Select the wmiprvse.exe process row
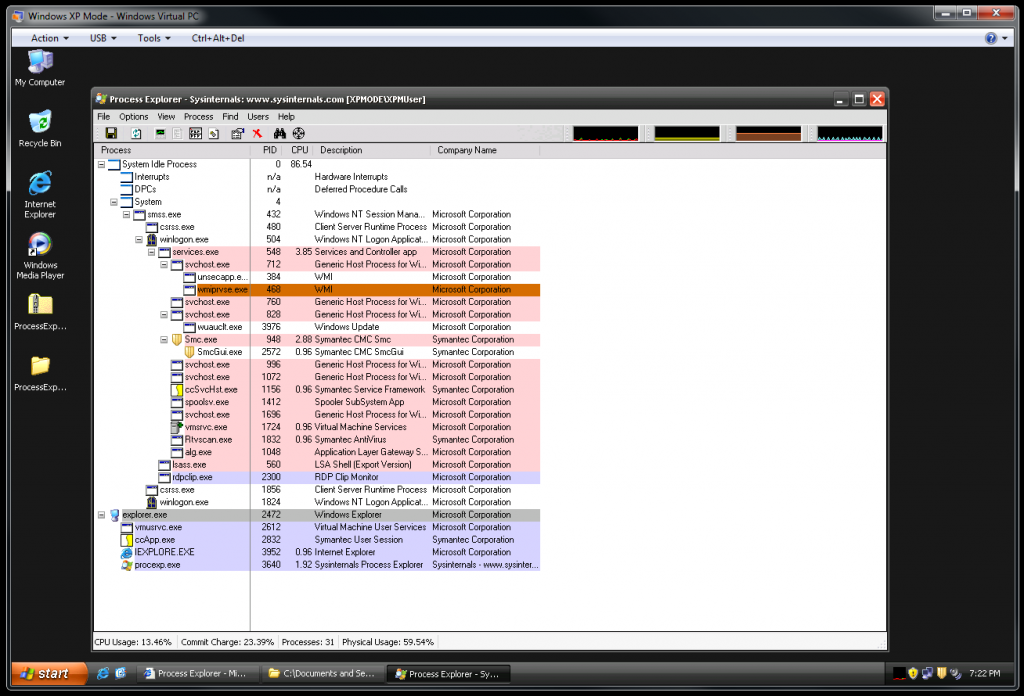The width and height of the screenshot is (1024, 696). pos(222,290)
